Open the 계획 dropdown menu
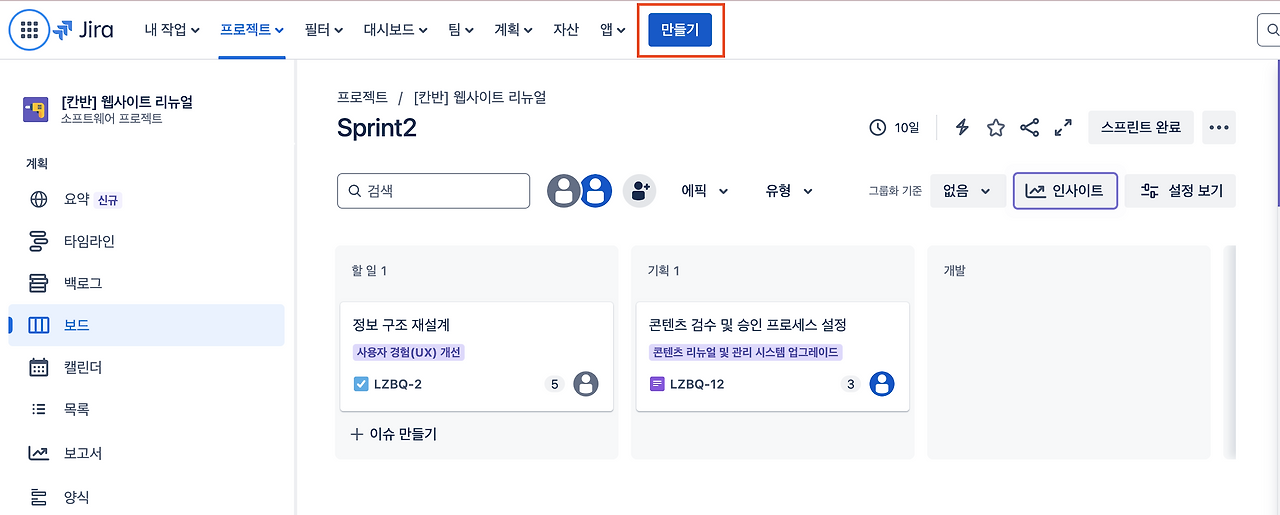The width and height of the screenshot is (1280, 515). tap(514, 30)
